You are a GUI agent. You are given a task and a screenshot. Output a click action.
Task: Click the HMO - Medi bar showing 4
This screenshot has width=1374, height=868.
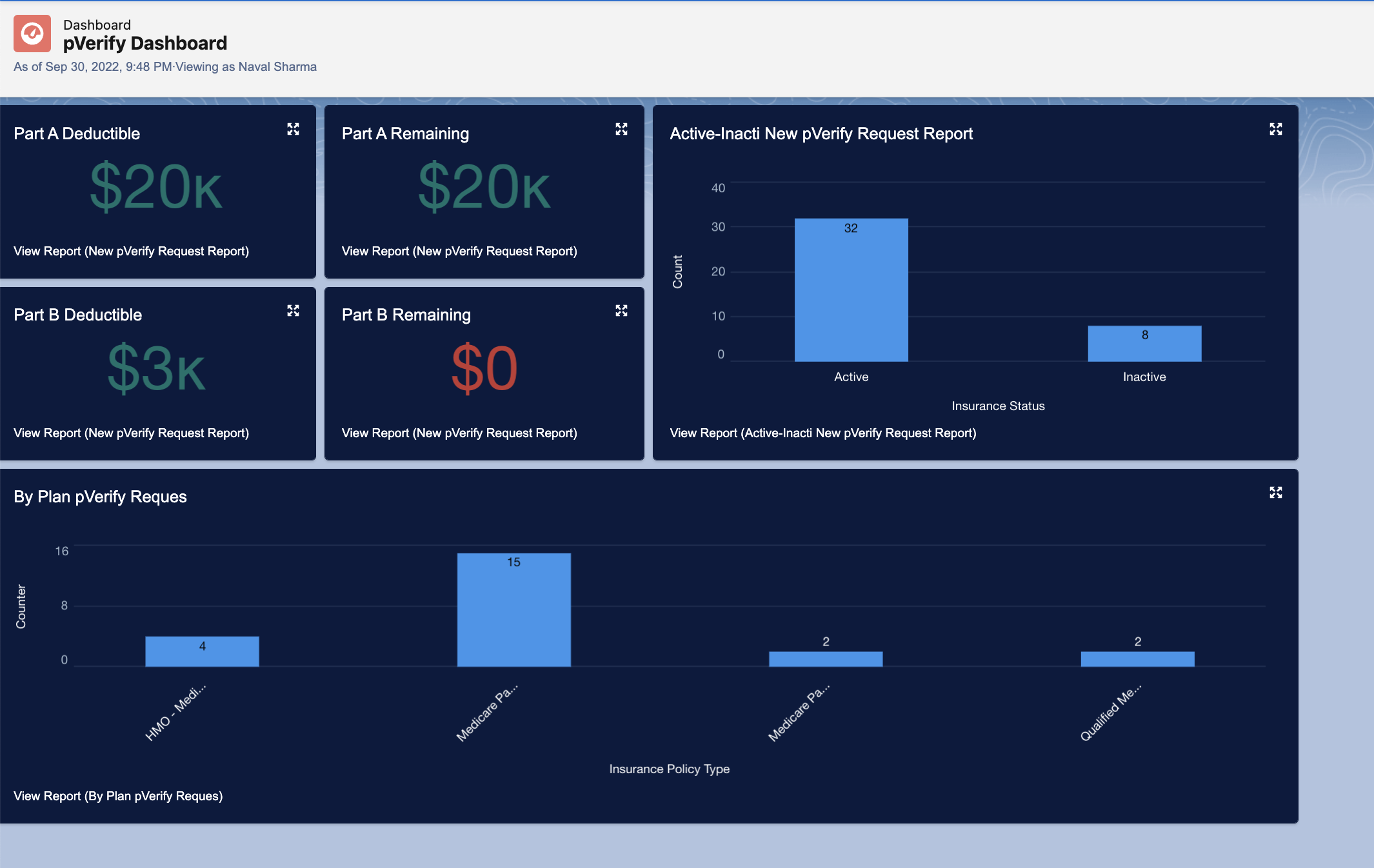pos(202,652)
